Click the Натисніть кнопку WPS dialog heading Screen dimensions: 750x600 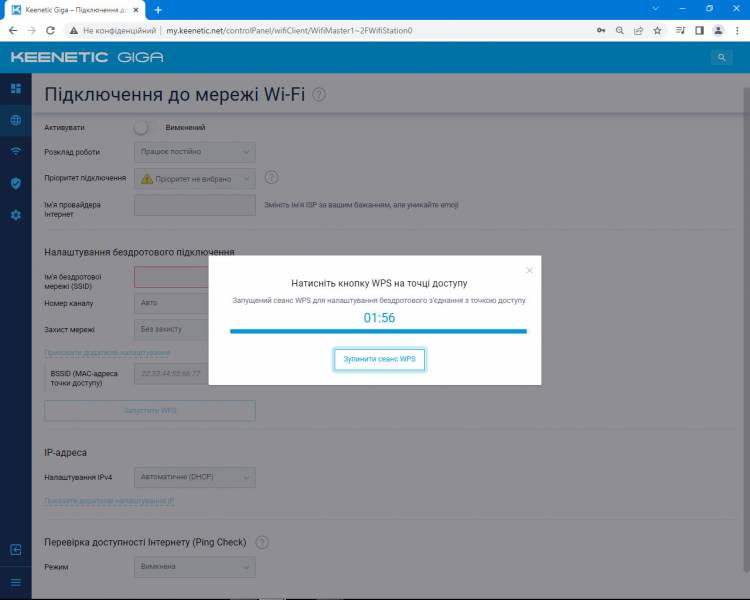point(379,283)
